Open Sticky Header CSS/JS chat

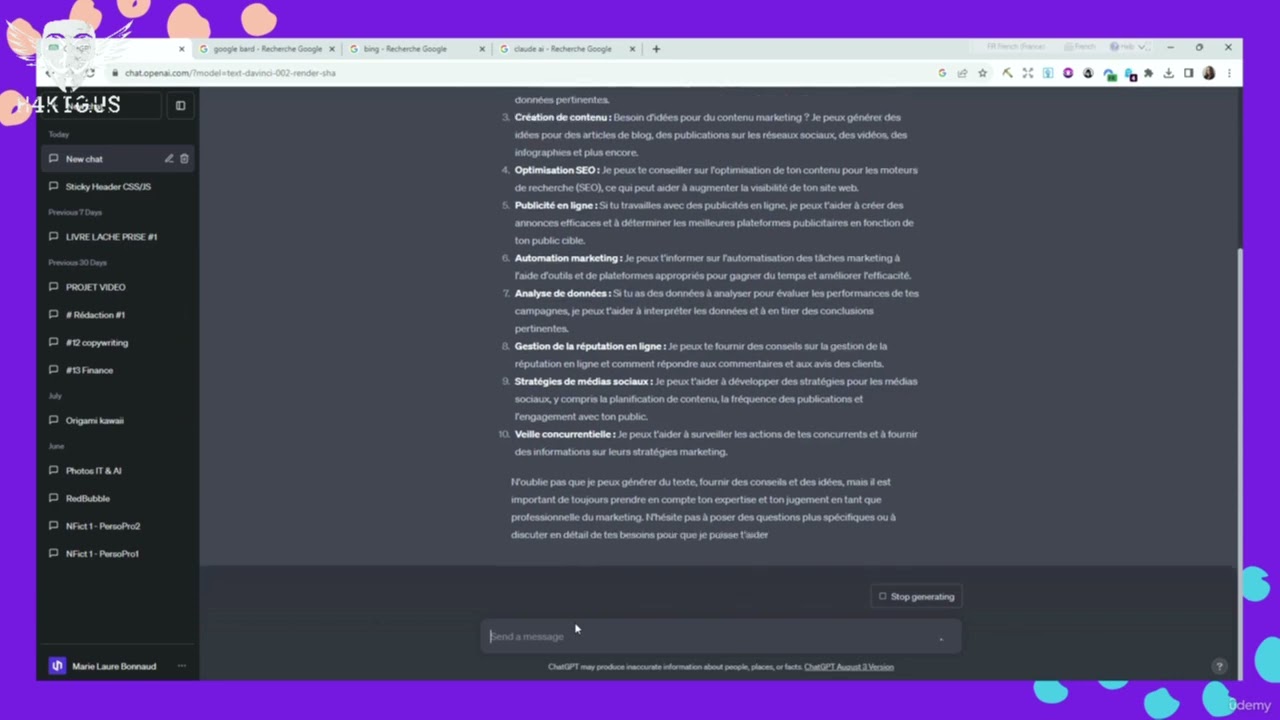click(x=118, y=187)
